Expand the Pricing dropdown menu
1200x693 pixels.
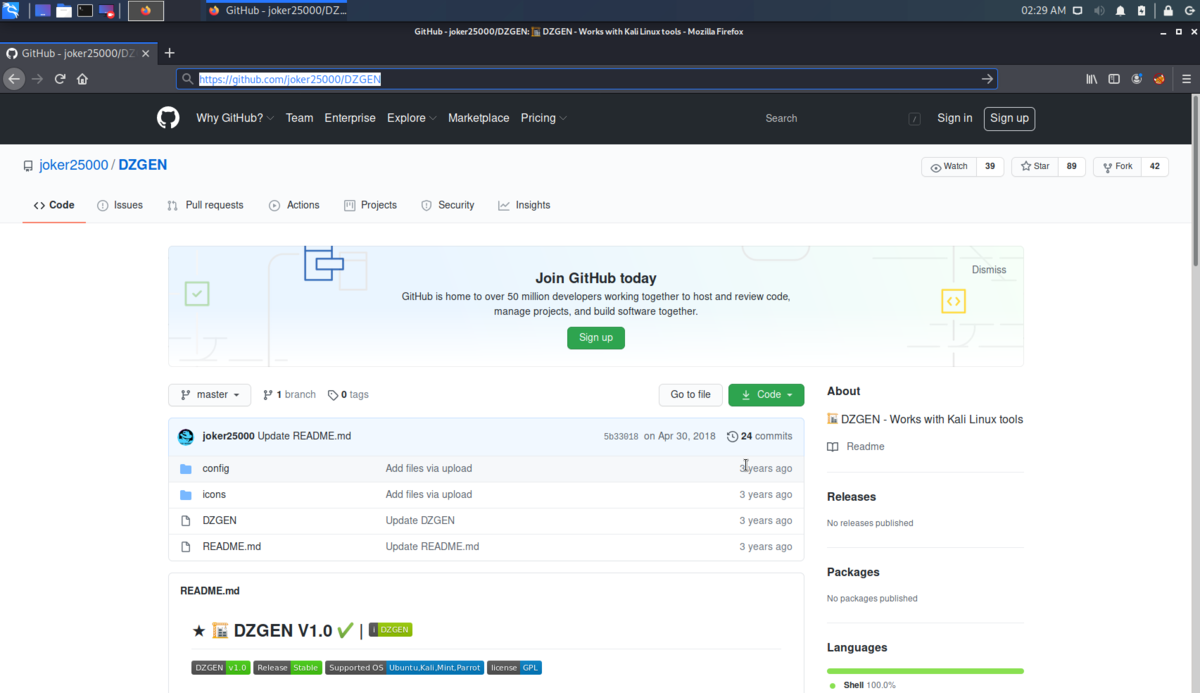pos(543,118)
